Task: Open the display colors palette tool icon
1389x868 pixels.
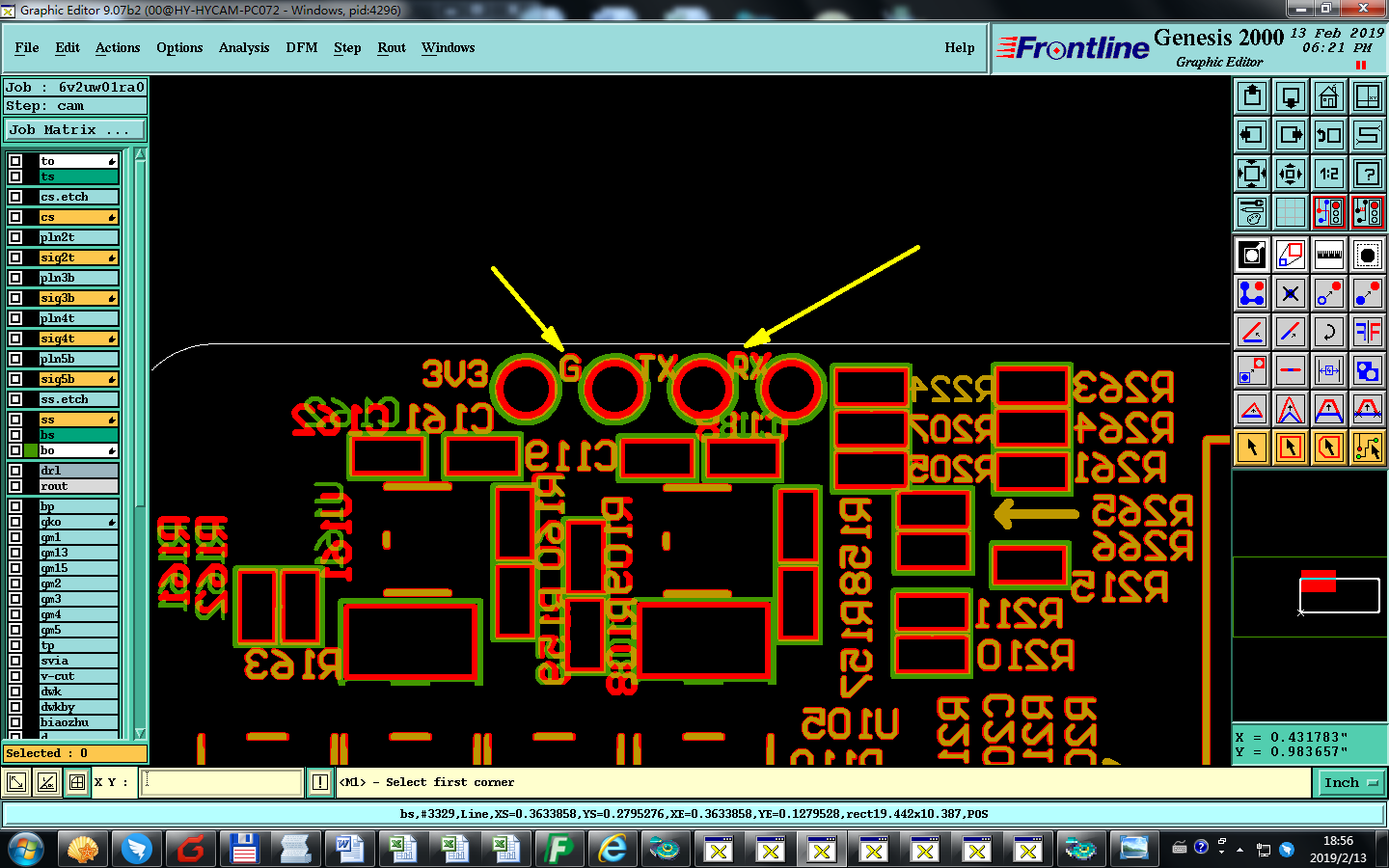Action: click(1252, 212)
